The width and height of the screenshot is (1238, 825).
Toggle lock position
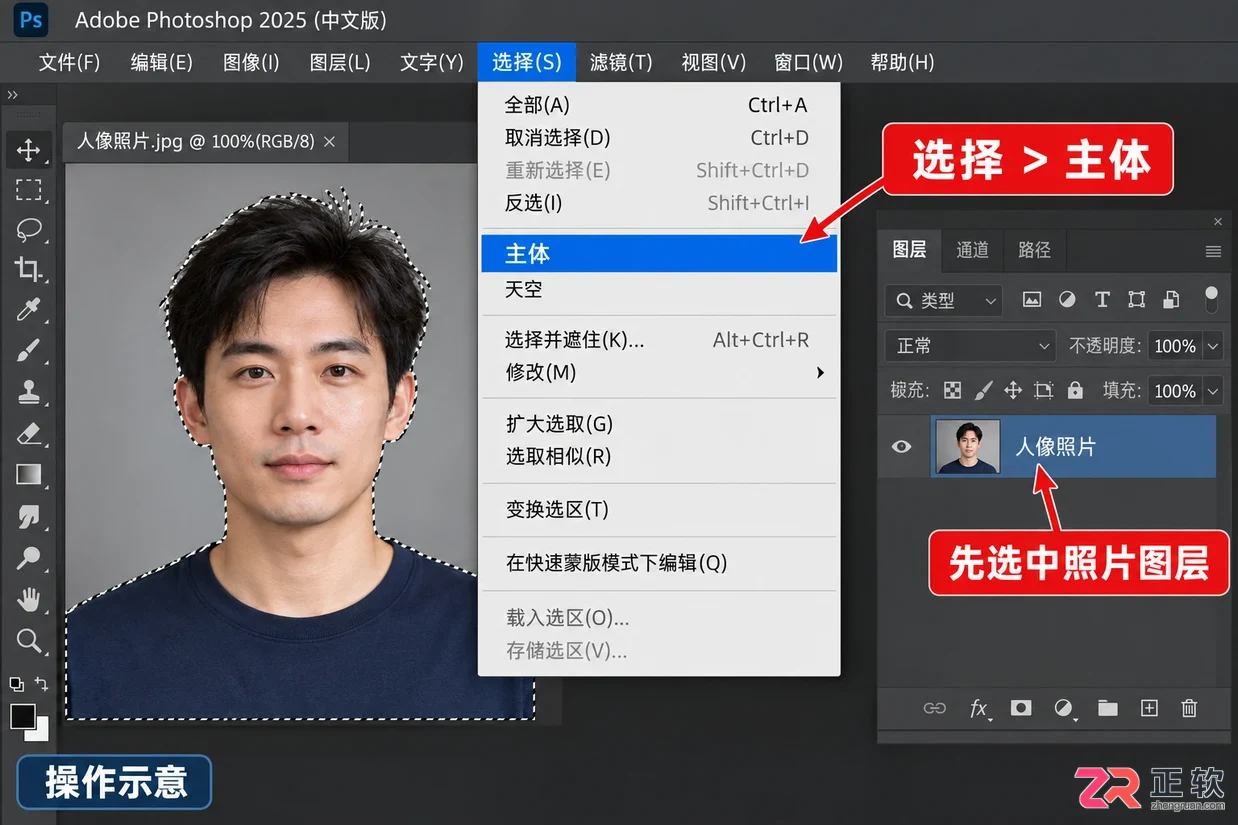coord(1013,390)
